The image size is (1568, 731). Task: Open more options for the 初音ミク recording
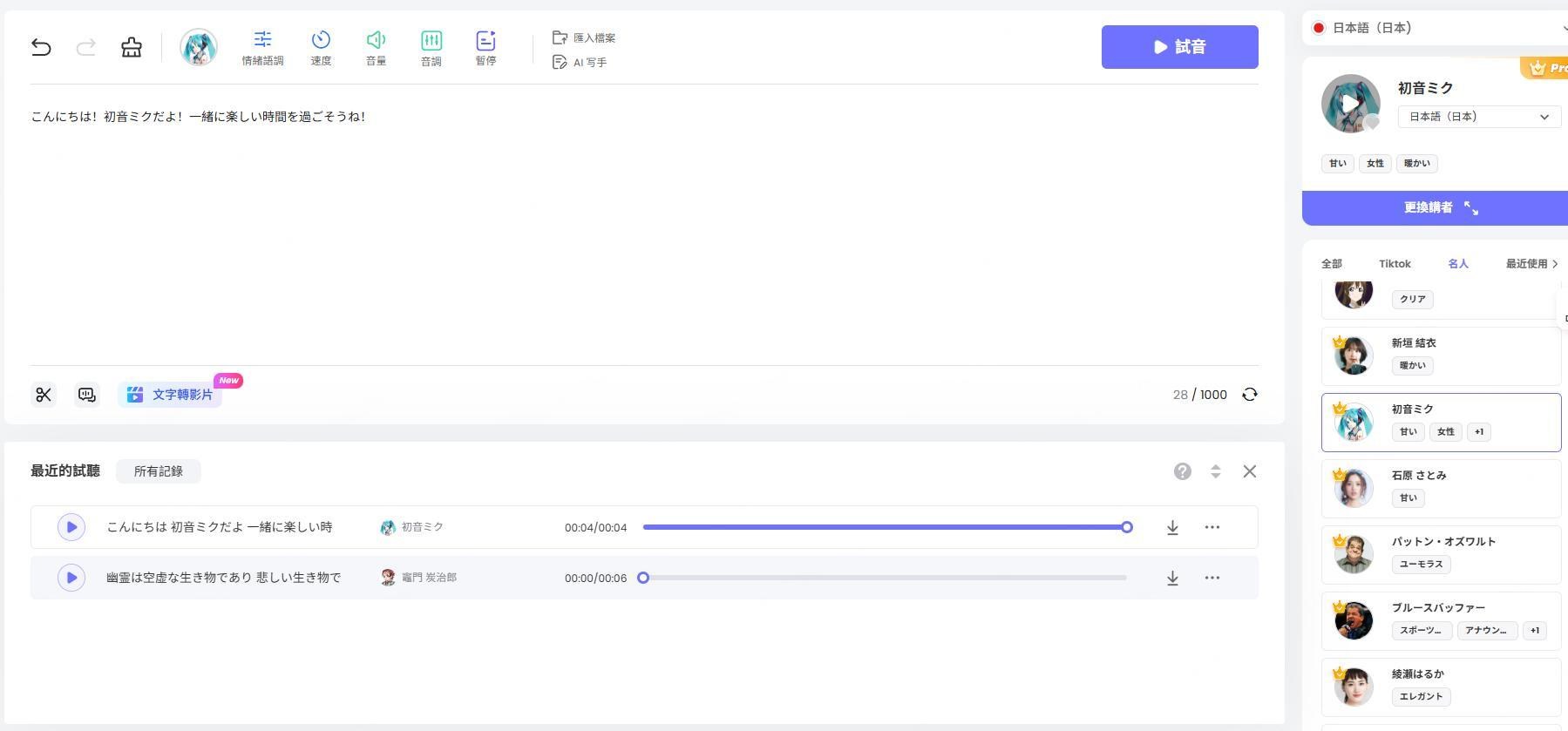coord(1212,527)
